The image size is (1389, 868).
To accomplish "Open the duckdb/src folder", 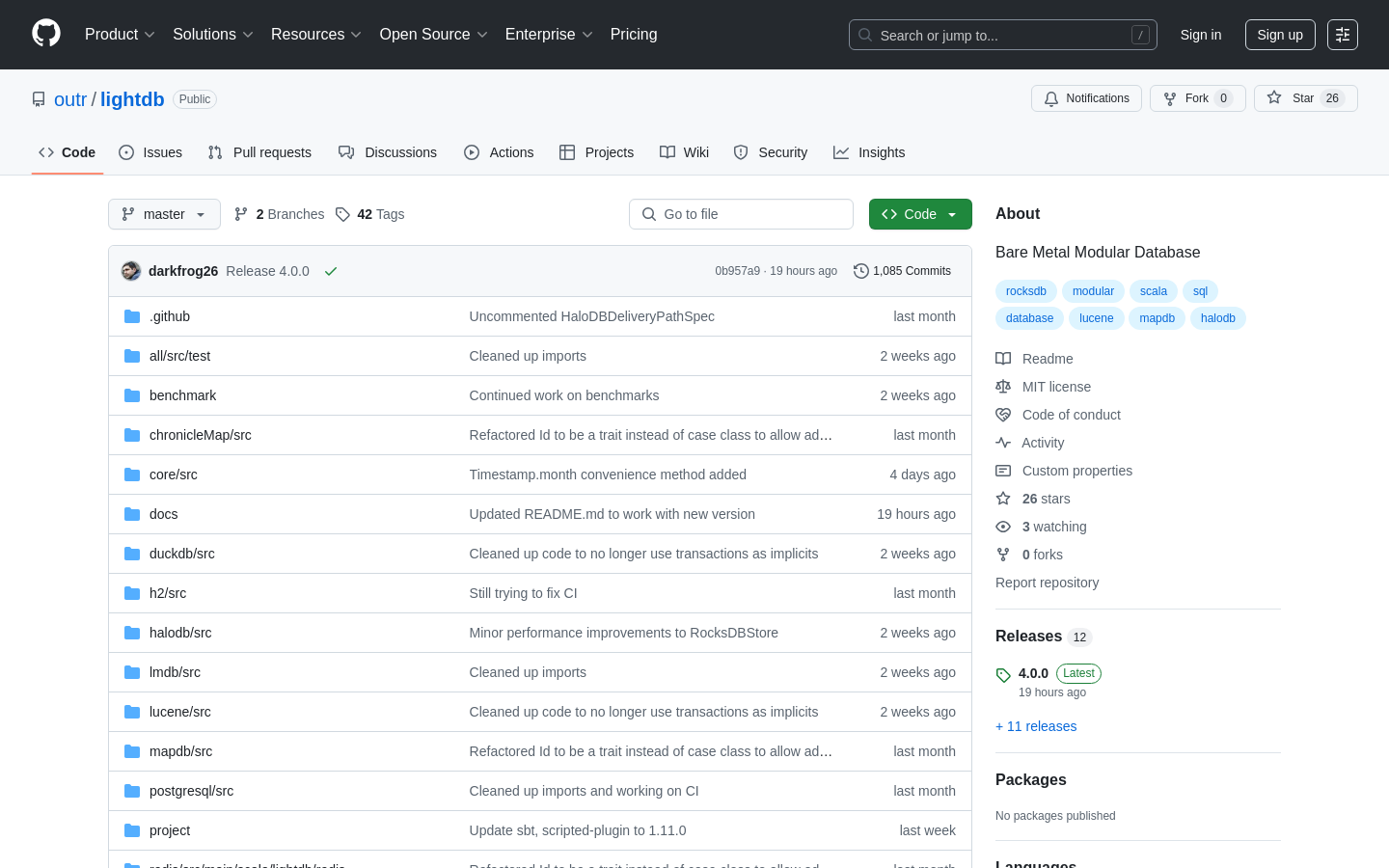I will pyautogui.click(x=182, y=554).
